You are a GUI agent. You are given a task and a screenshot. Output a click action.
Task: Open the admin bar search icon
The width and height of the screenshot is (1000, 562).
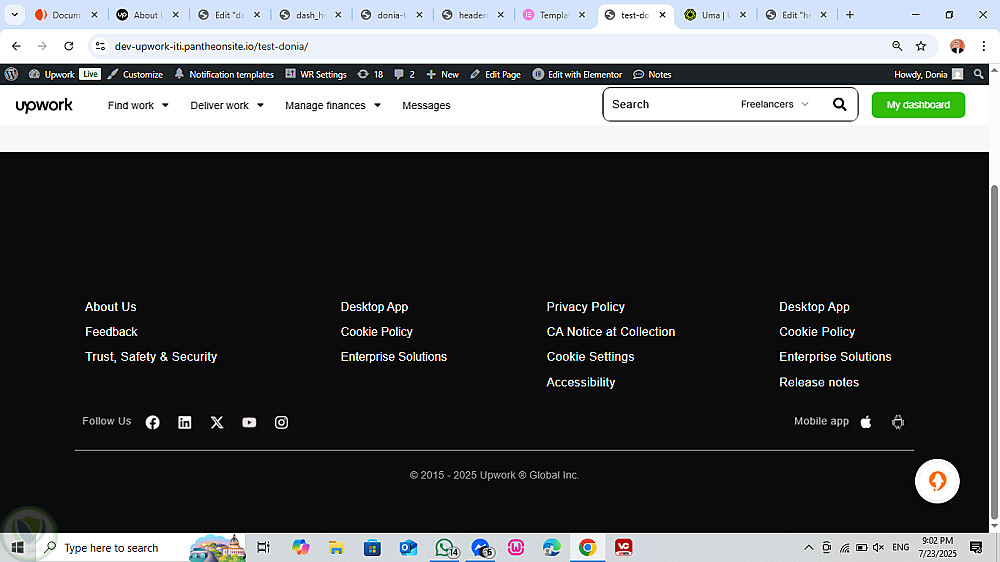978,75
